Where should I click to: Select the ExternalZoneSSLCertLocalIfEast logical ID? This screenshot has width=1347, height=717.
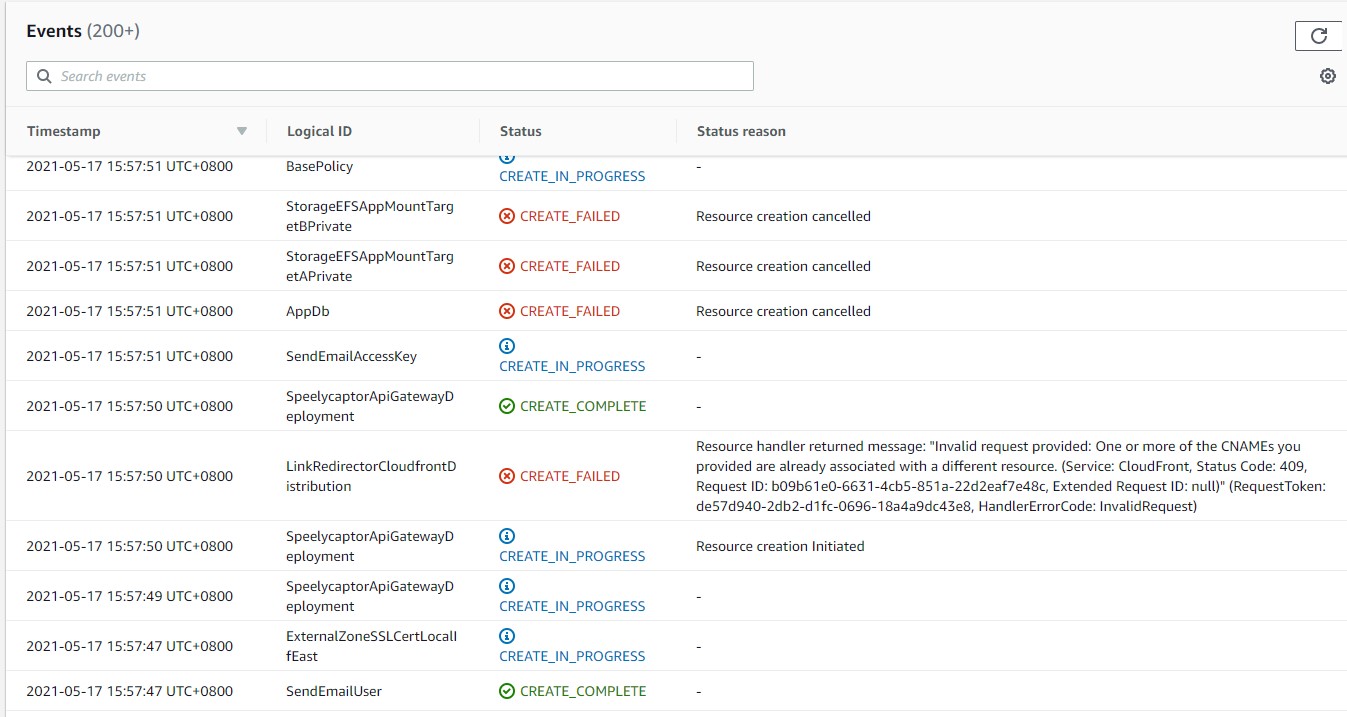click(x=371, y=646)
